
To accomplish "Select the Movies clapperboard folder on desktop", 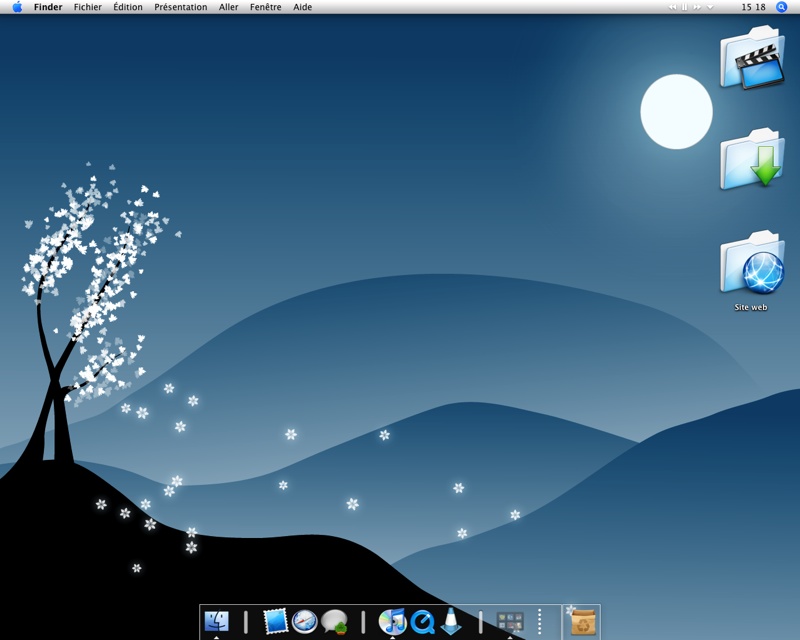I will click(x=752, y=58).
